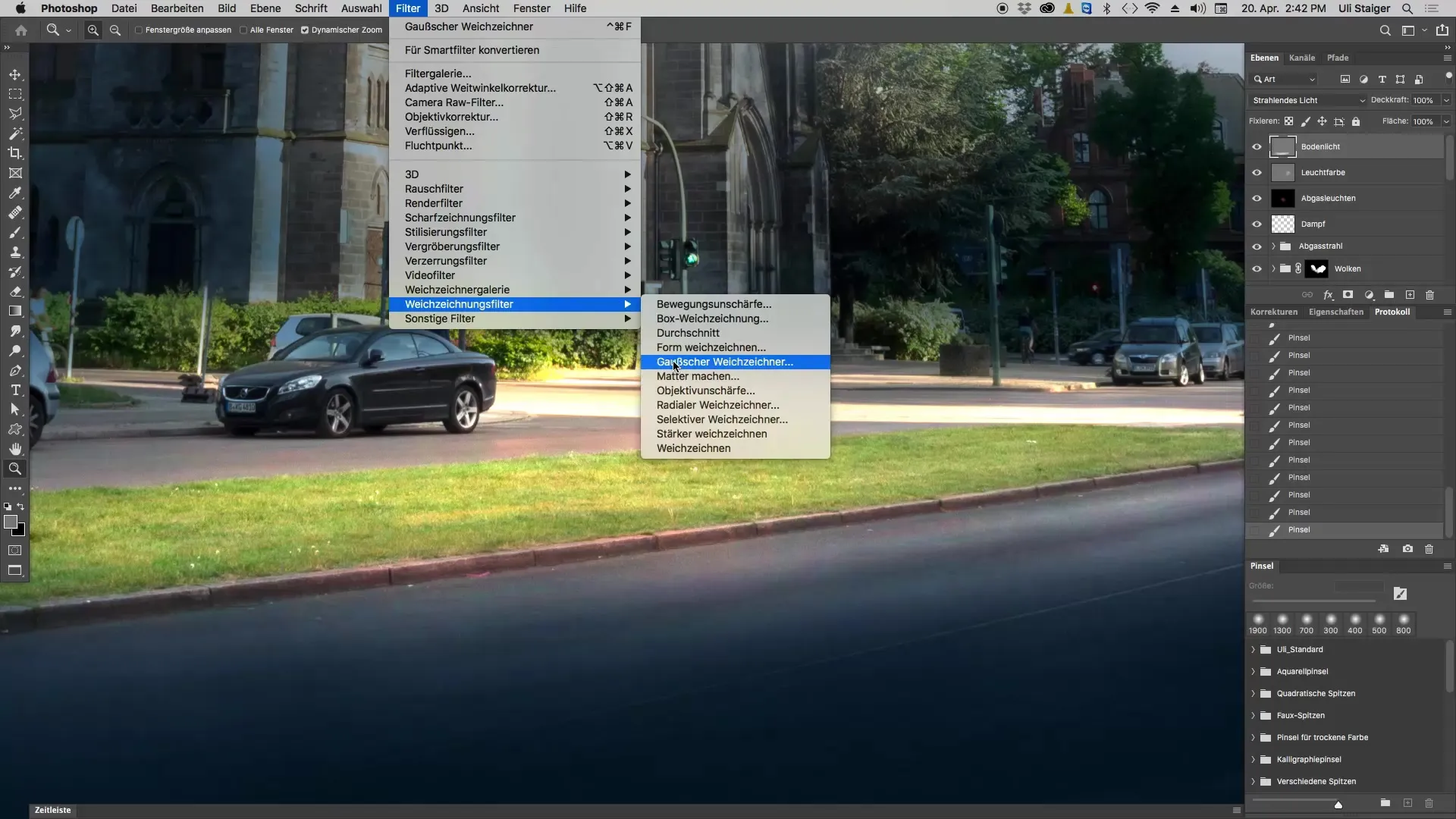The image size is (1456, 819).
Task: Choose Bewegungsunschärfe... from submenu
Action: tap(735, 304)
